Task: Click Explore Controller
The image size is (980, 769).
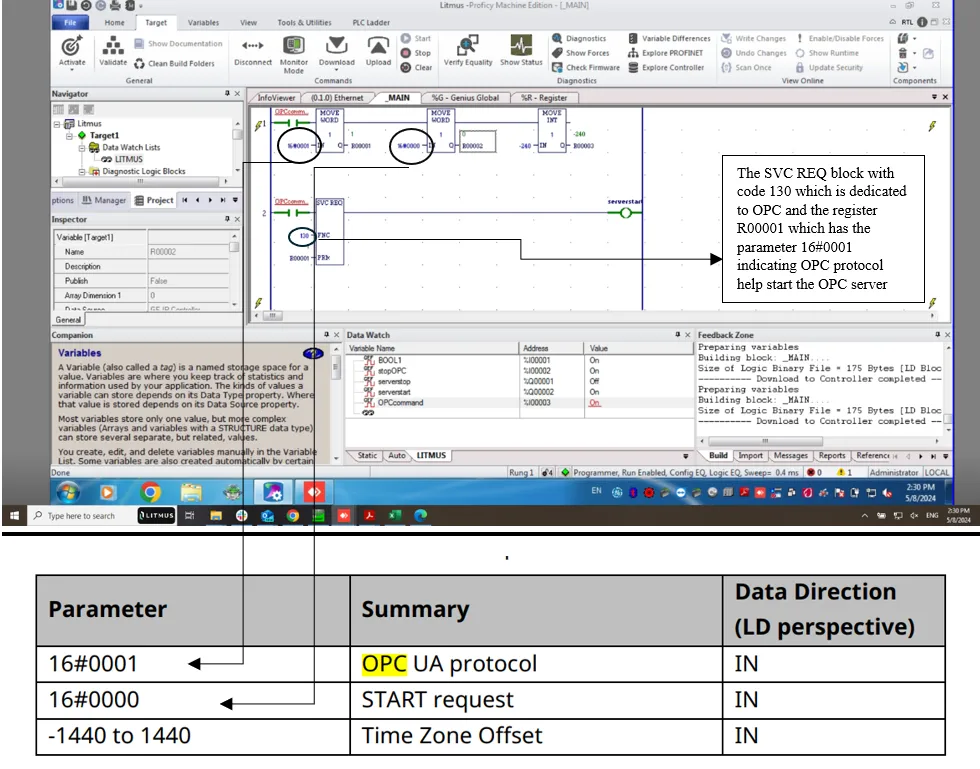Action: 666,68
